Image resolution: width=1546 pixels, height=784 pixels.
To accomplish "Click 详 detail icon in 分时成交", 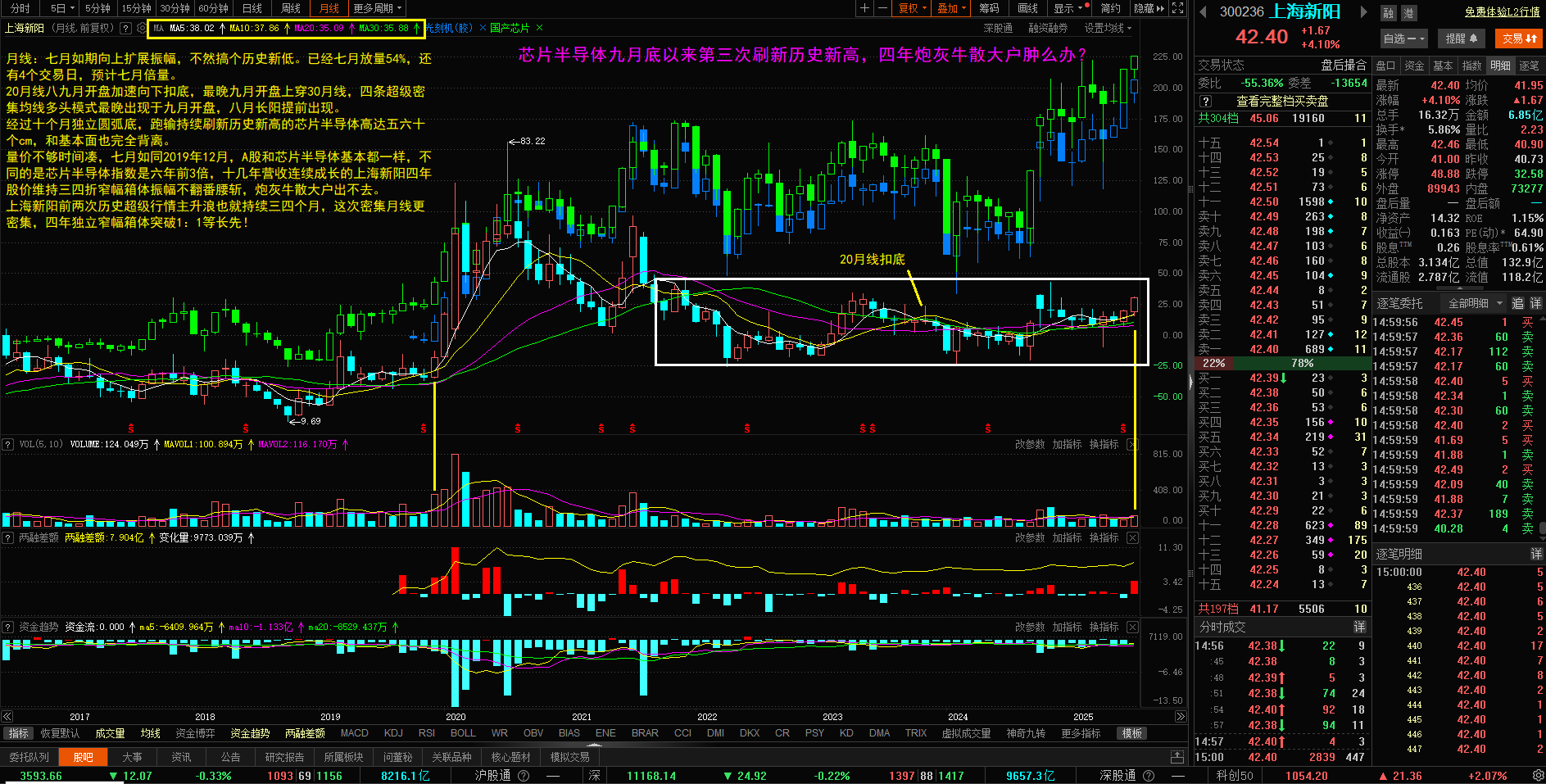I will click(x=1359, y=627).
